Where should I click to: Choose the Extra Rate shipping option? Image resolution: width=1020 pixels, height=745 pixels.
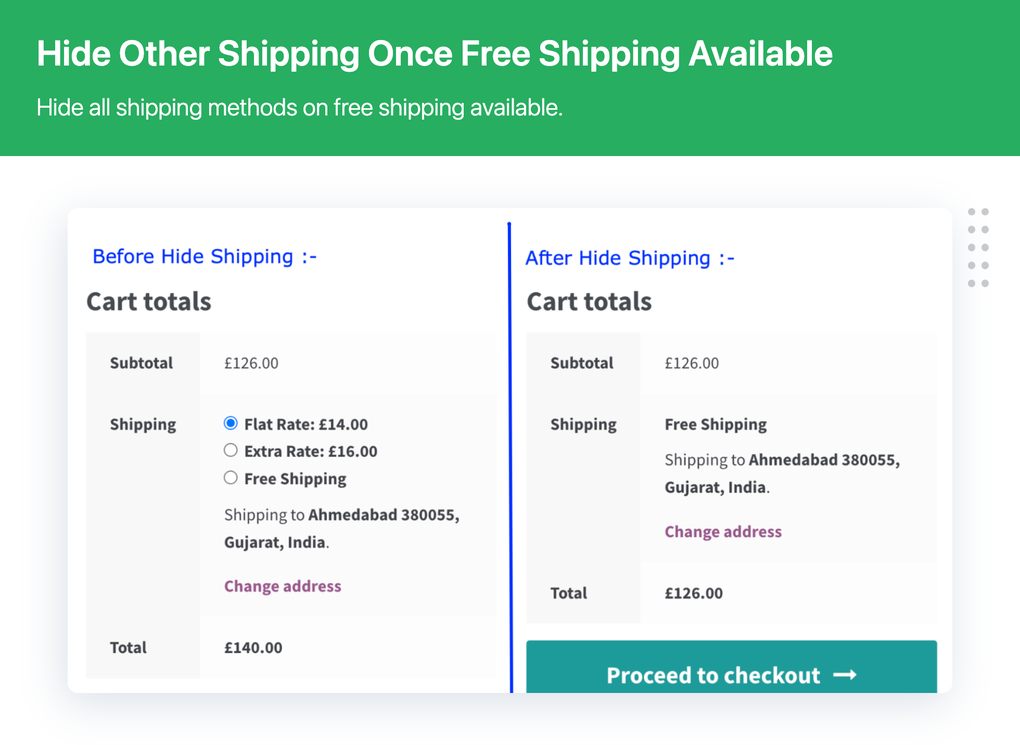(230, 451)
